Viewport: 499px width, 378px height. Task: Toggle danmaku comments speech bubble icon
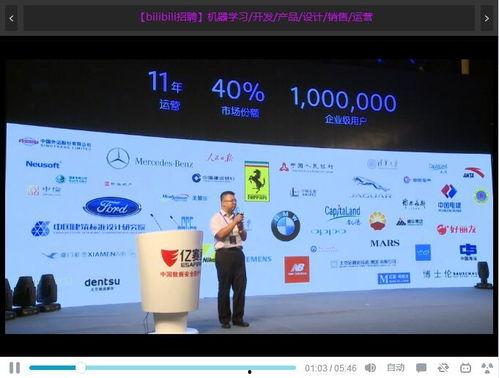pos(421,368)
